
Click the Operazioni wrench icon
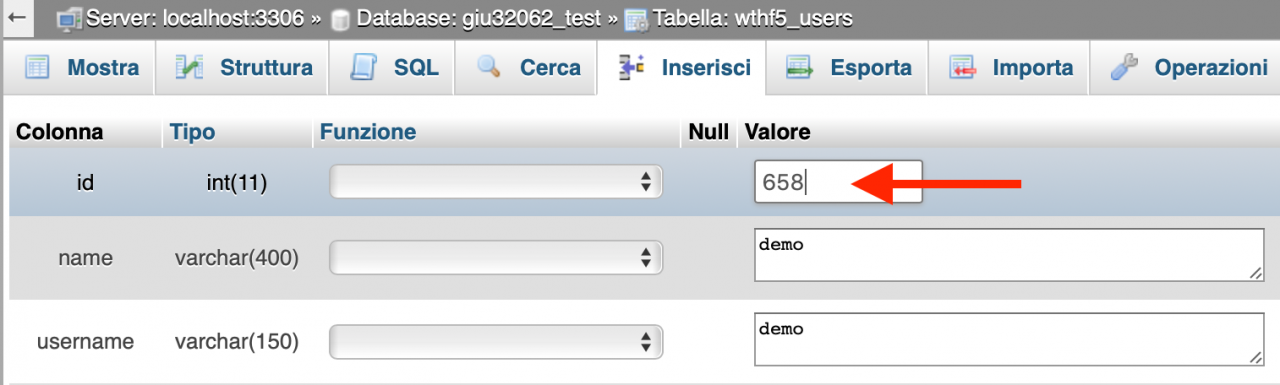(1125, 68)
